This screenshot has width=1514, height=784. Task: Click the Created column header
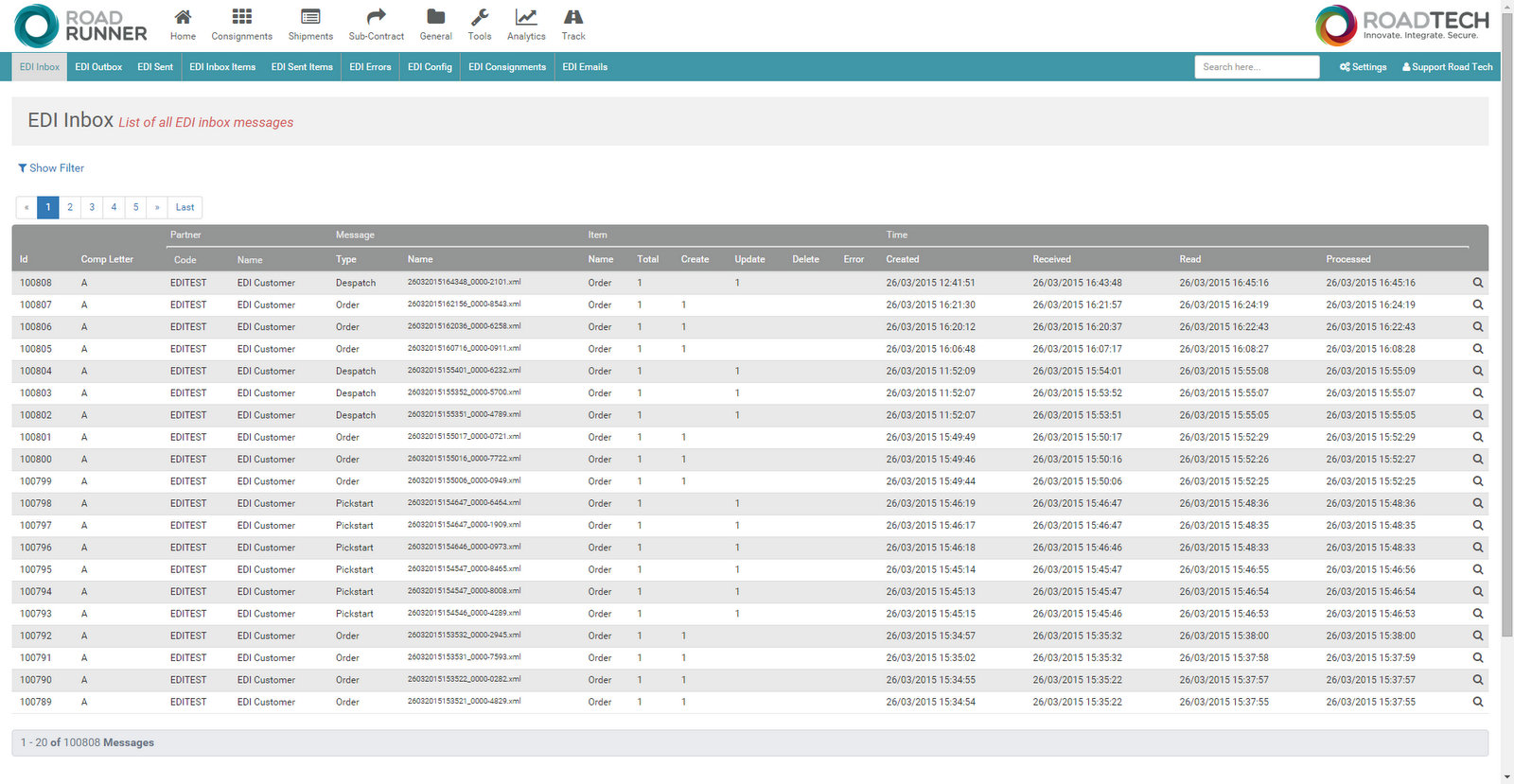pos(903,259)
